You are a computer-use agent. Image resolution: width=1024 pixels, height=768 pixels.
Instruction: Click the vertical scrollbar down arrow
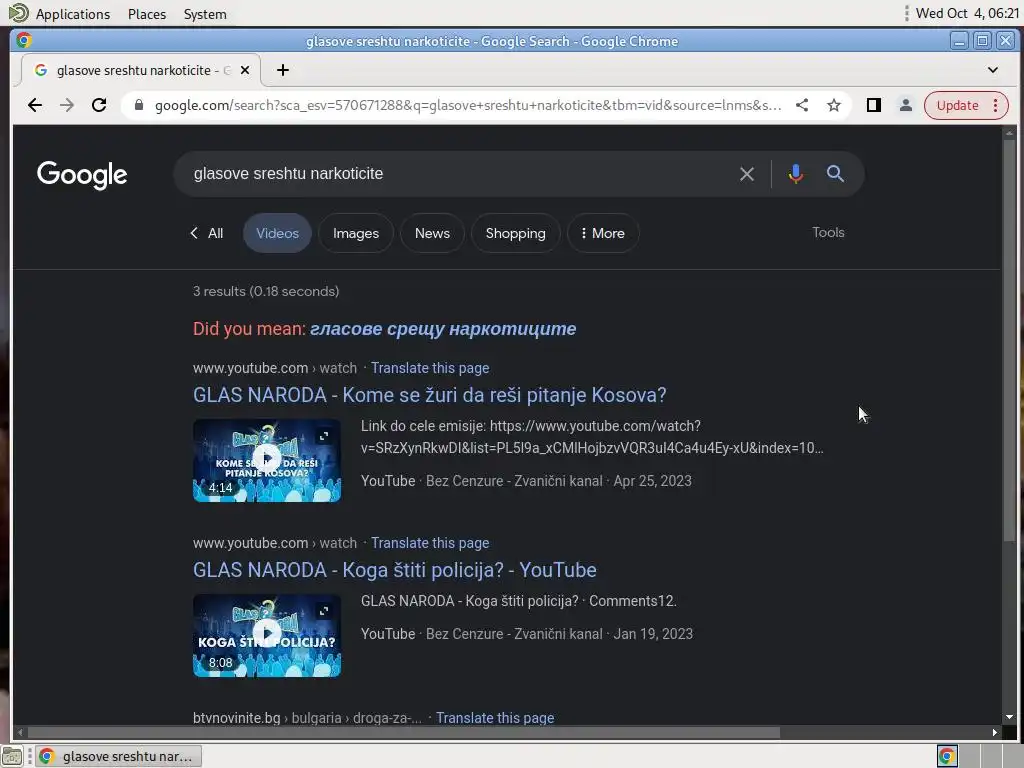(1009, 717)
